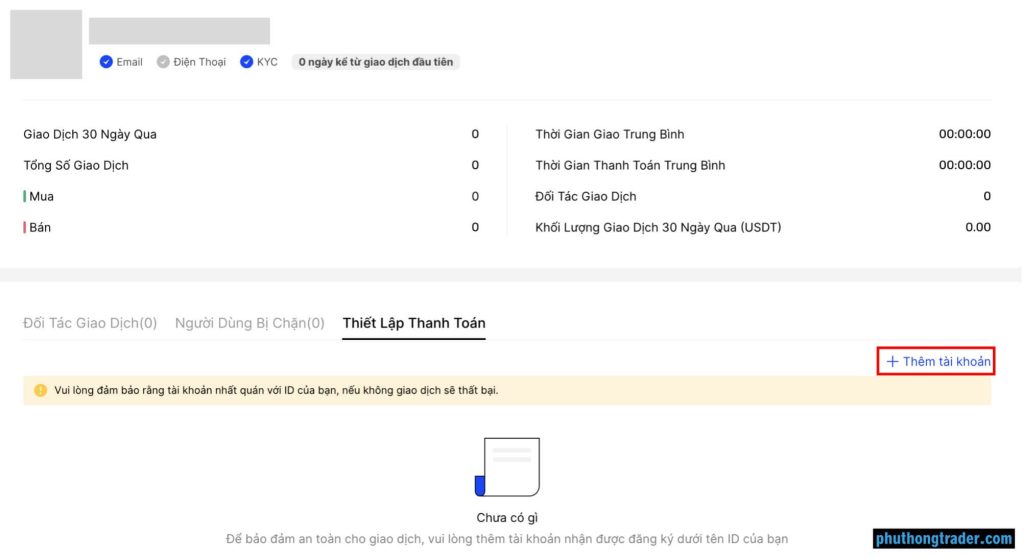Viewport: 1024px width, 558px height.
Task: Click the empty document illustration icon
Action: click(x=507, y=467)
